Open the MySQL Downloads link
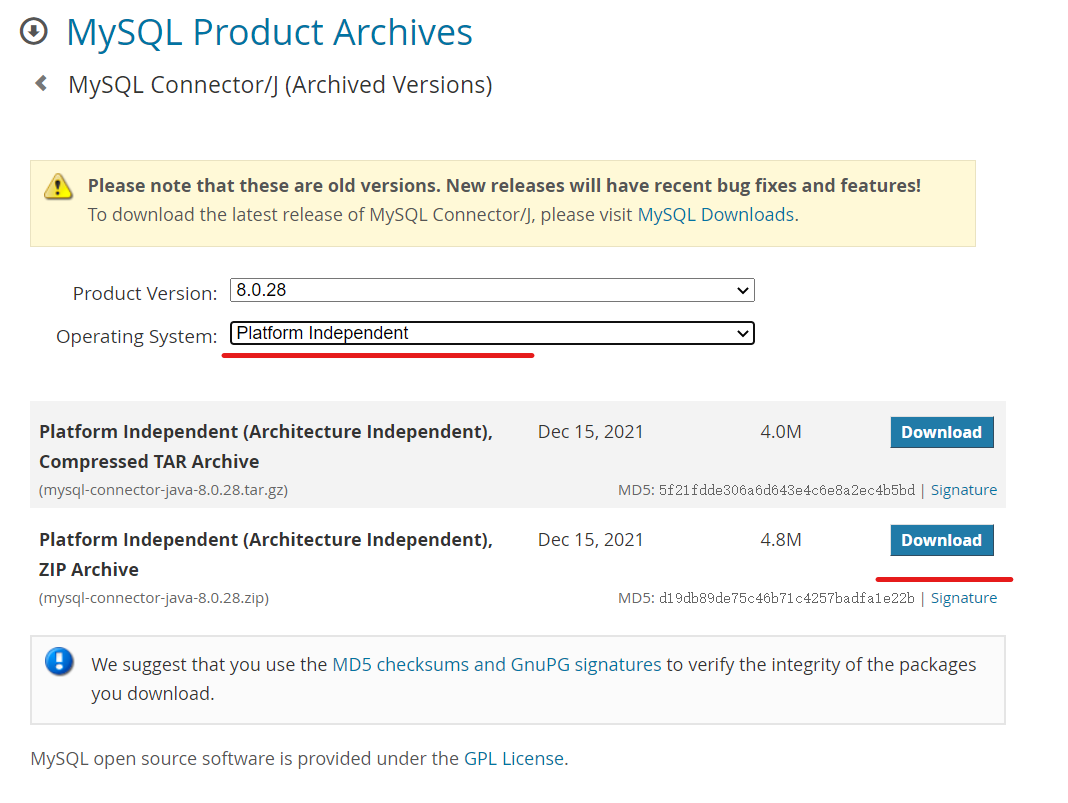Viewport: 1068px width, 803px height. coord(715,214)
